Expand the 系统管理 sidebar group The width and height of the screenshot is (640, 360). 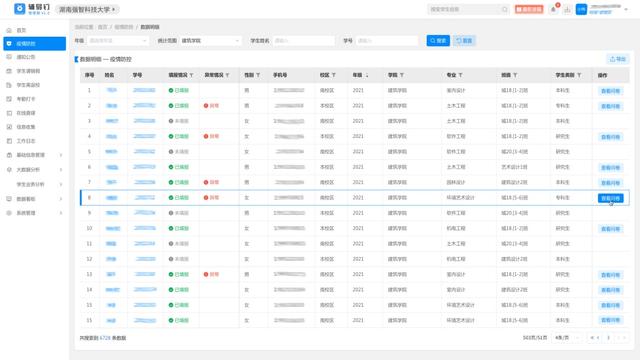tap(35, 213)
